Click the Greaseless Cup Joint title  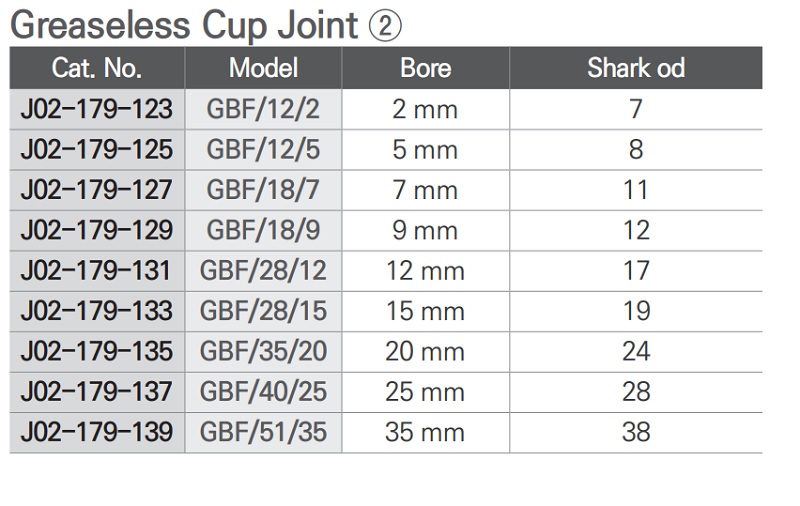point(185,24)
